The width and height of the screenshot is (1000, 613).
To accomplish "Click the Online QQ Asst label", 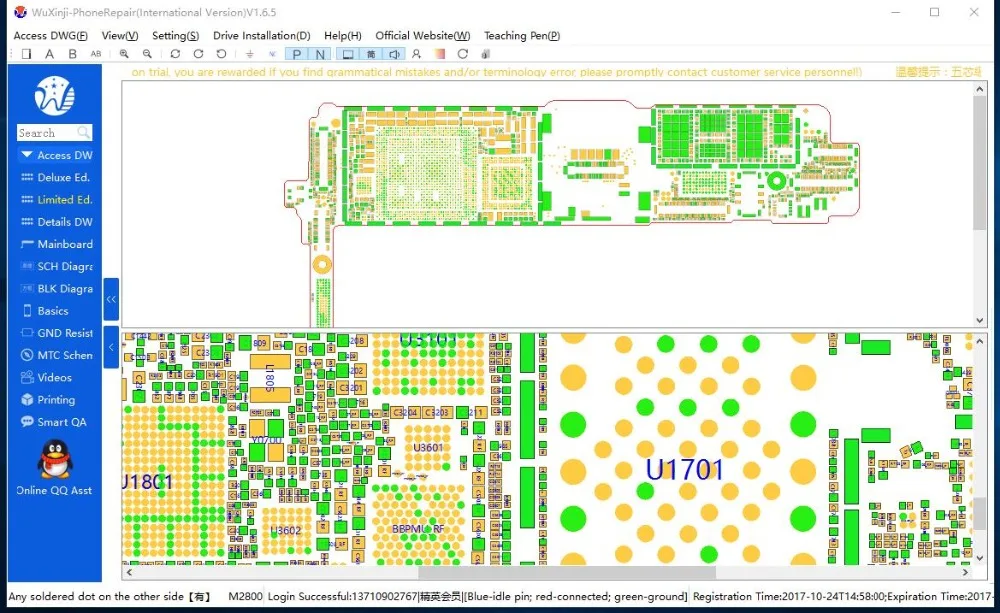I will point(54,491).
